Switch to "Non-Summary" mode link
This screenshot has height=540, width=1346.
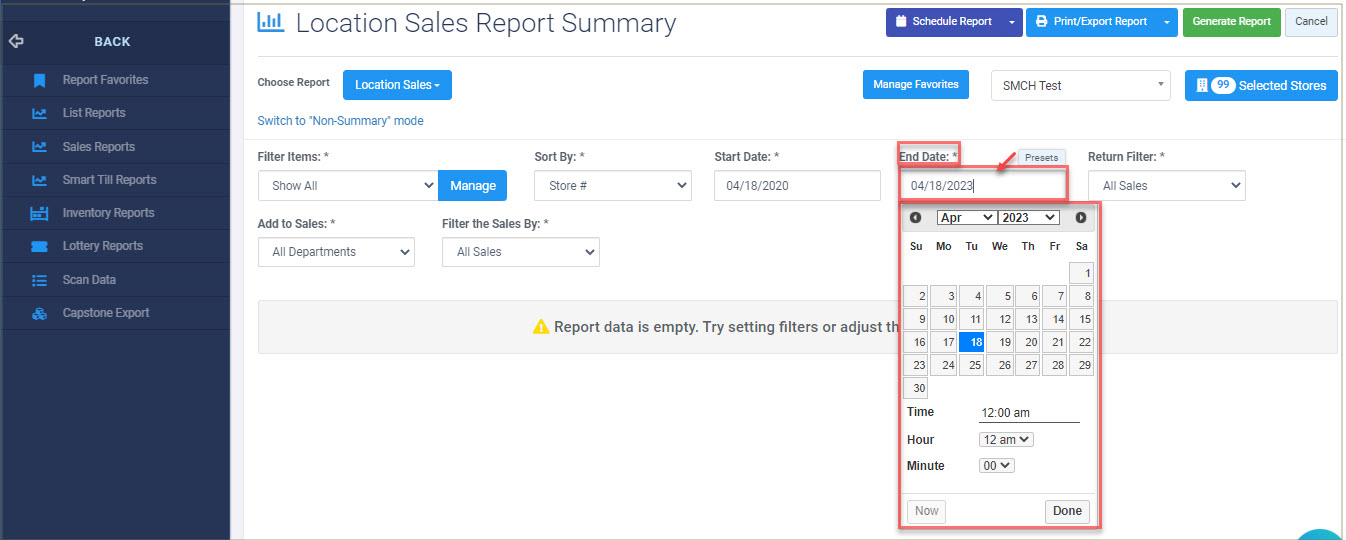tap(340, 121)
